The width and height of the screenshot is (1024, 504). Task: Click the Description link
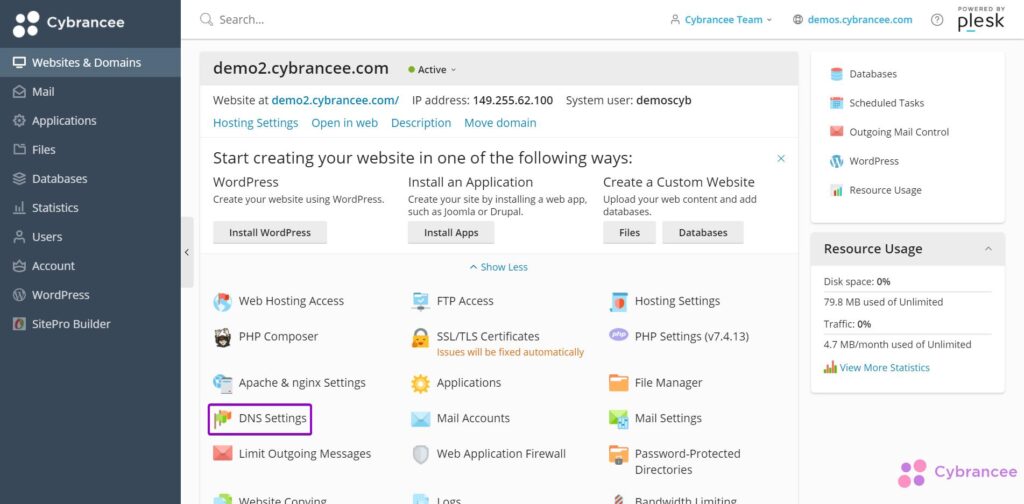[421, 123]
